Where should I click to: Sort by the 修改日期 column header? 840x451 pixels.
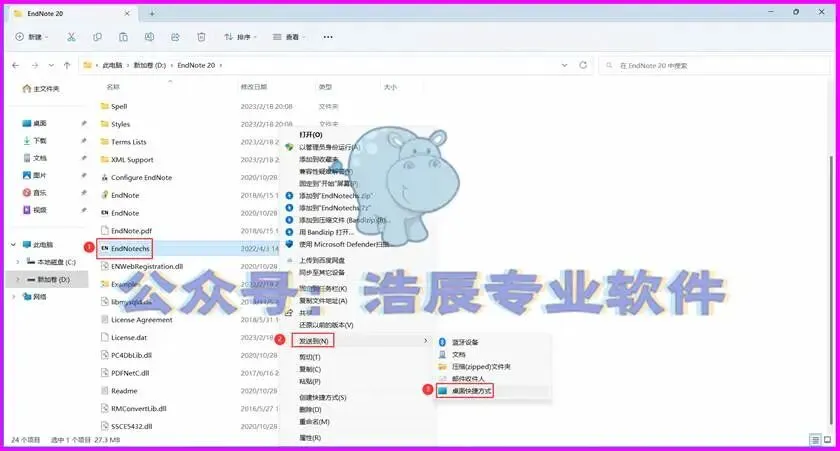coord(254,87)
